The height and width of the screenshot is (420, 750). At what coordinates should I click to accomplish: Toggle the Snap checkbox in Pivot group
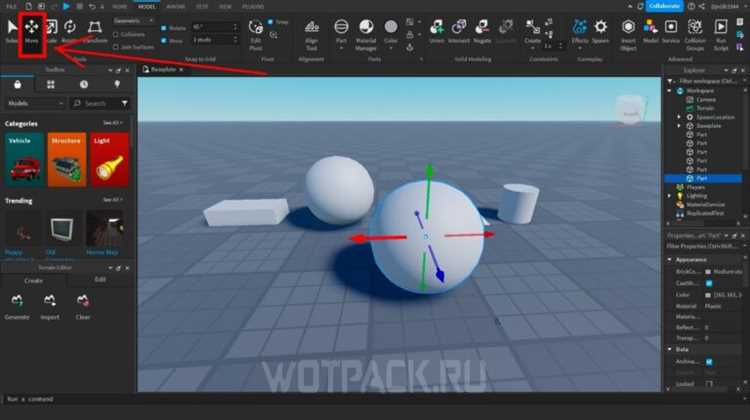pos(271,22)
